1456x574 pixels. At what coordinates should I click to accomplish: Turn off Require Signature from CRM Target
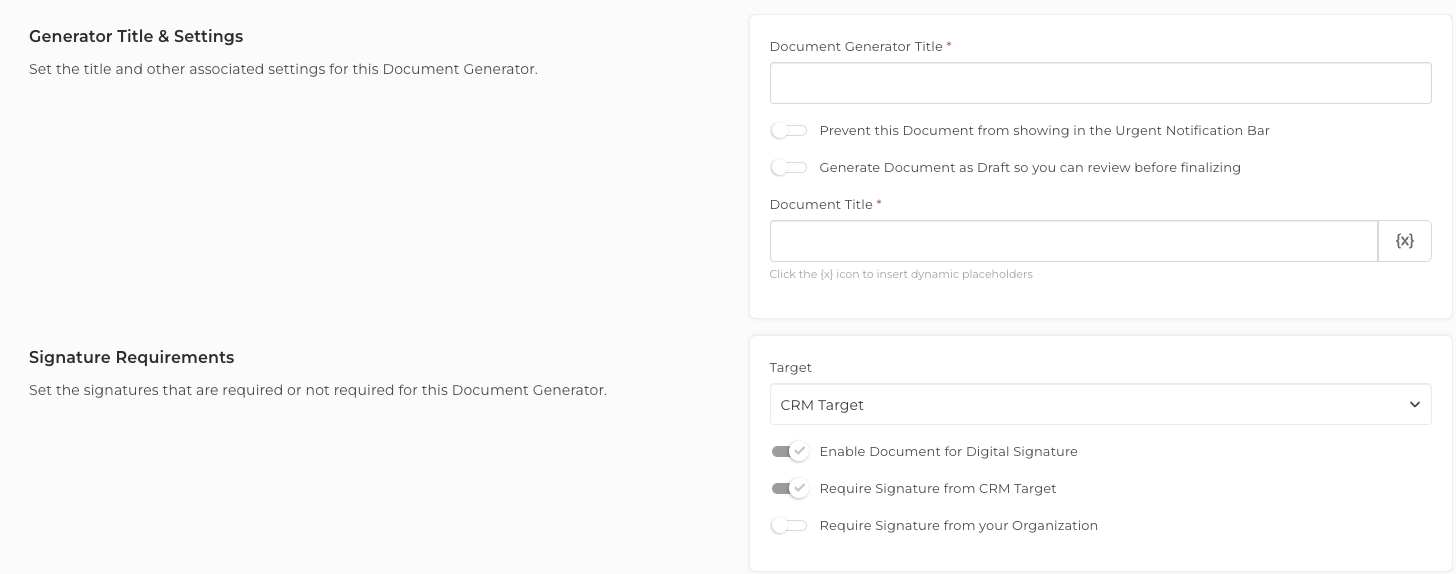pos(790,489)
